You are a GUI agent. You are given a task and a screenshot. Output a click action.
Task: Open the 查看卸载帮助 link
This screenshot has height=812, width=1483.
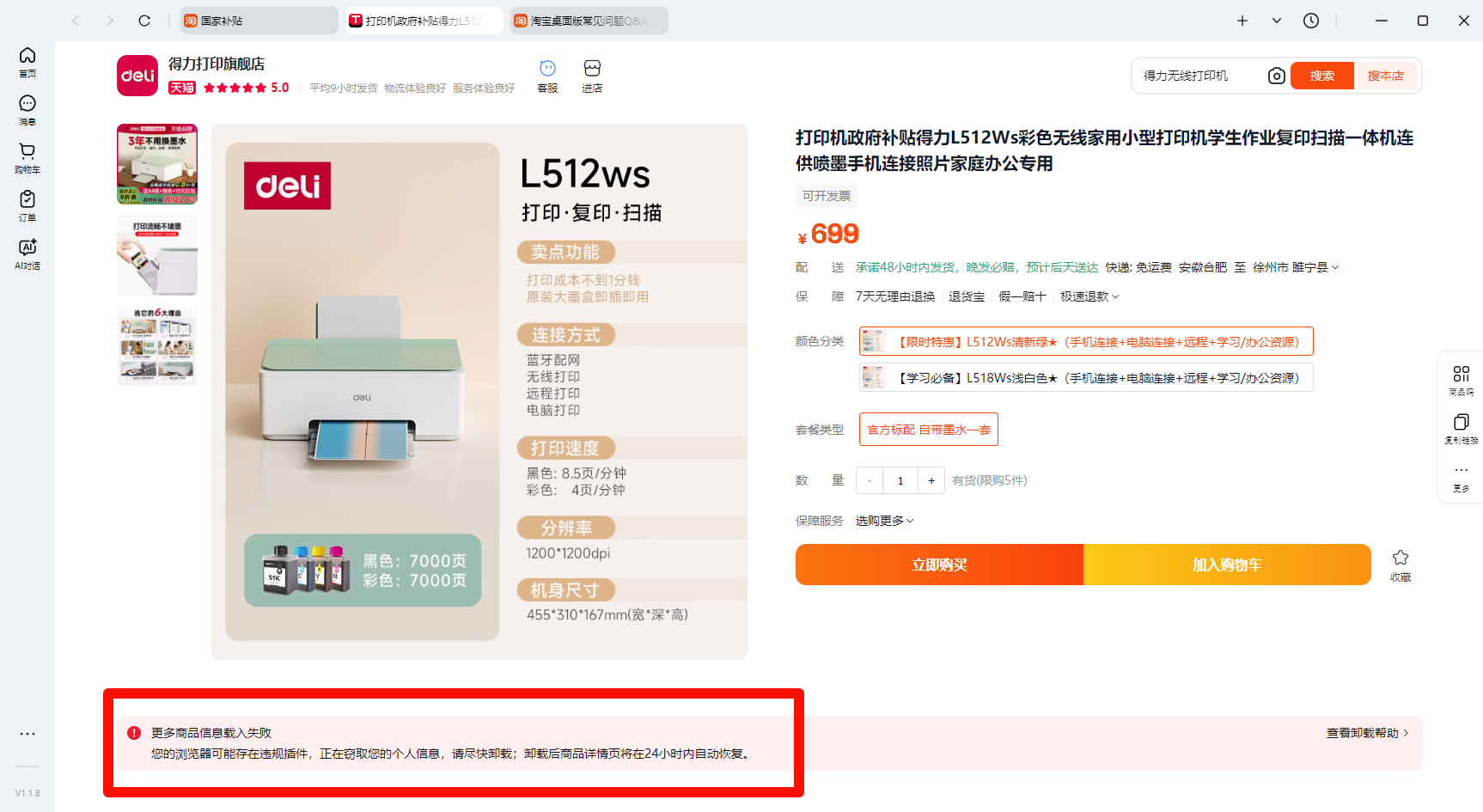coord(1367,733)
